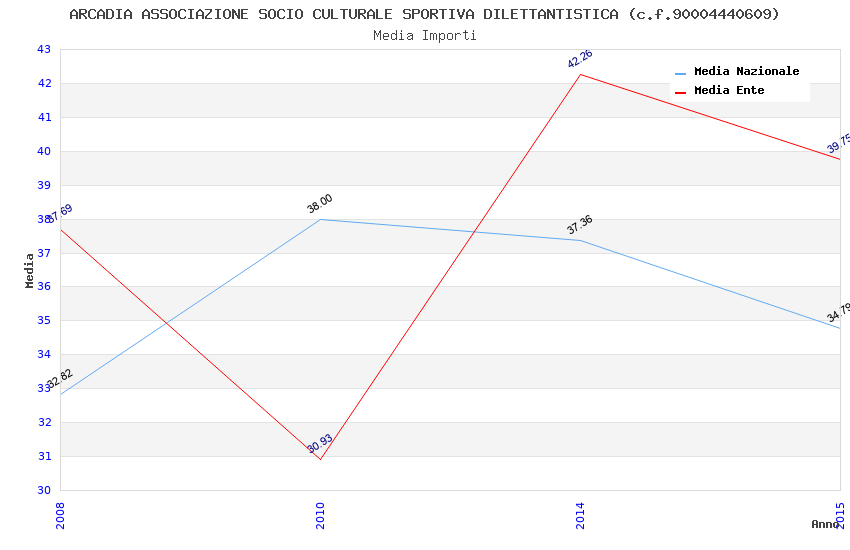Click the 30.93 data point label

click(x=320, y=444)
